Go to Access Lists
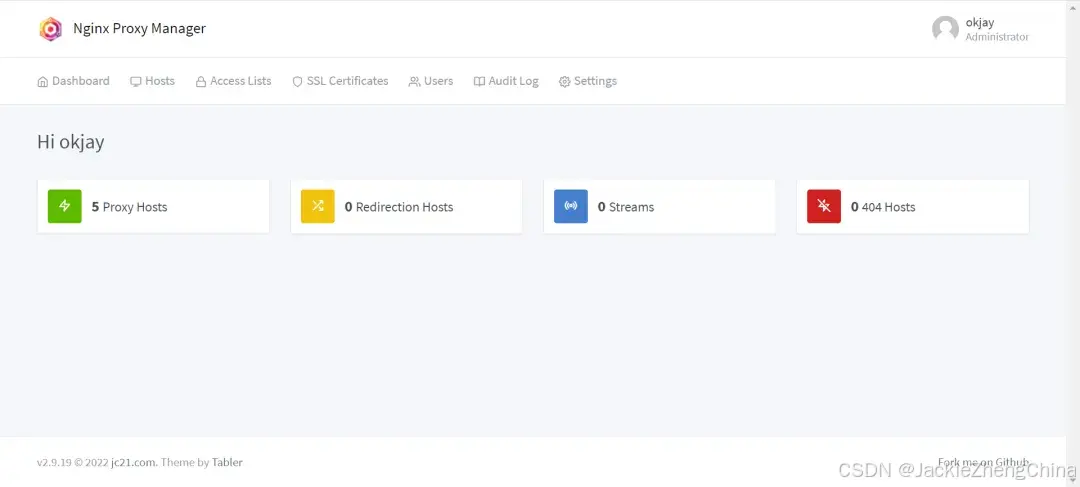This screenshot has height=487, width=1080. pos(233,81)
